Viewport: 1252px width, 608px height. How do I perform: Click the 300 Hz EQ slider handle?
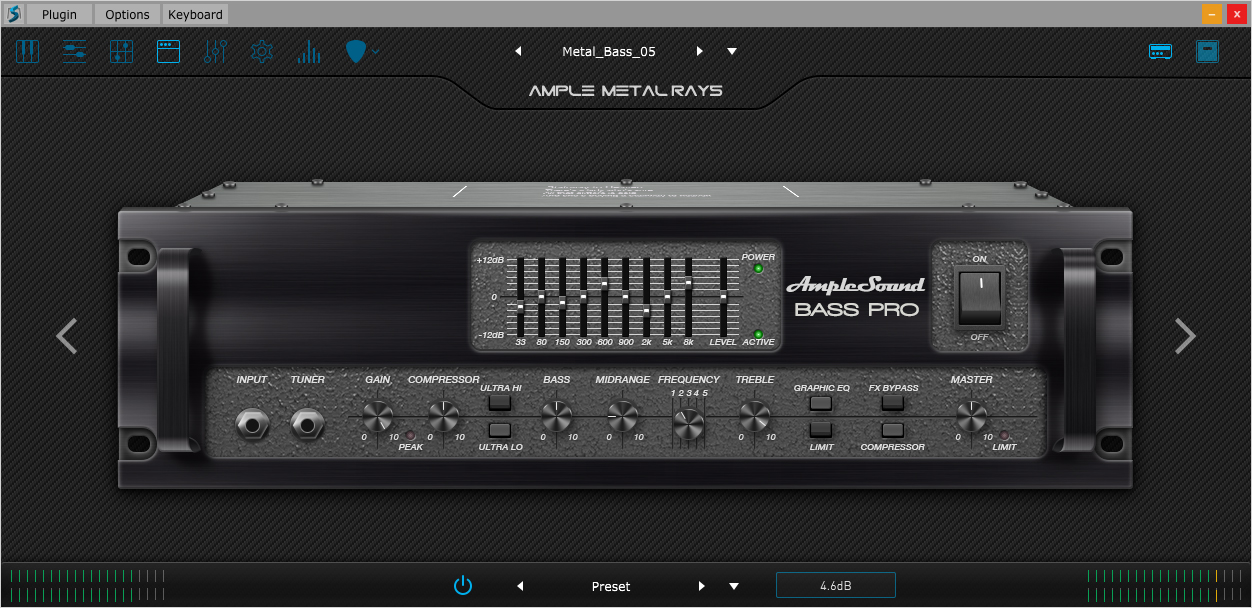(583, 296)
